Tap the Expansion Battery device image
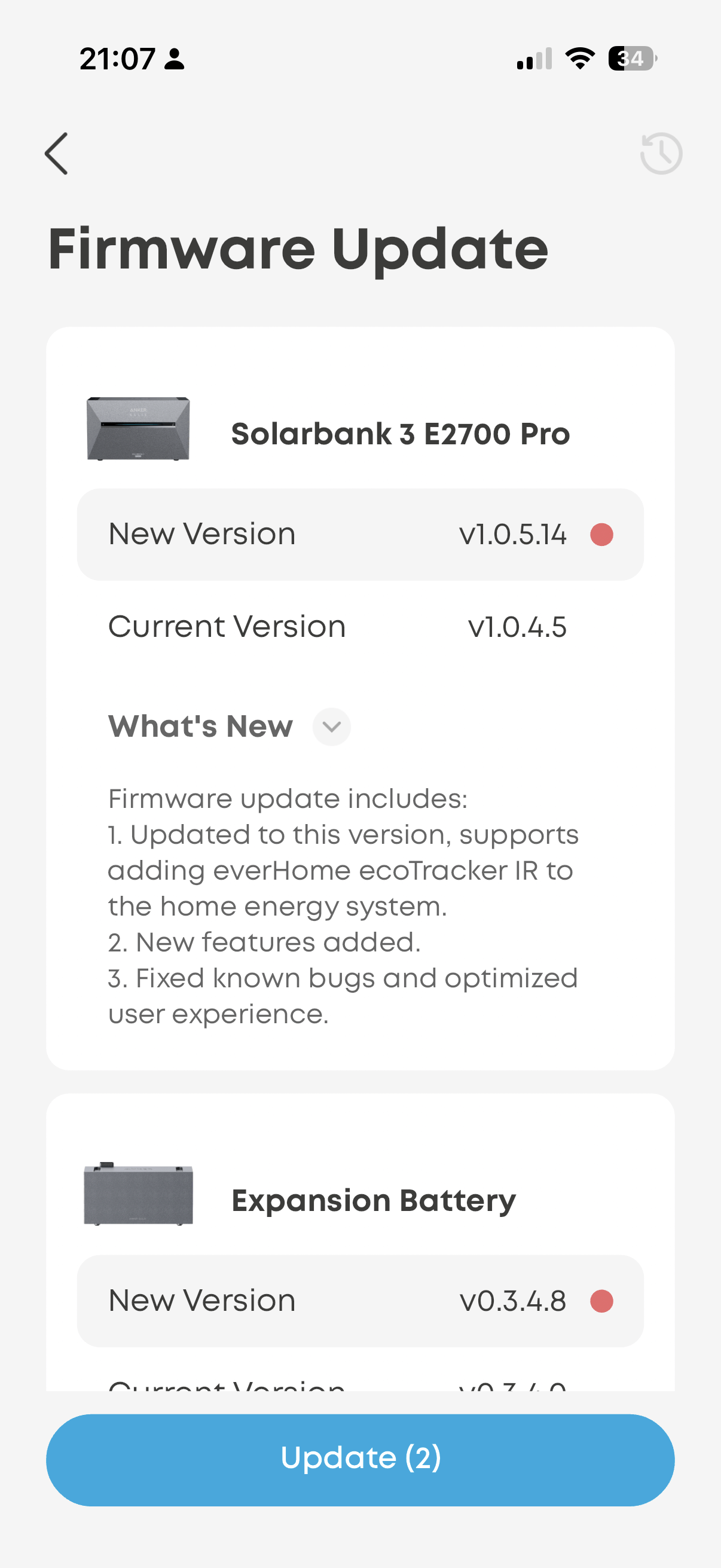 tap(138, 1194)
